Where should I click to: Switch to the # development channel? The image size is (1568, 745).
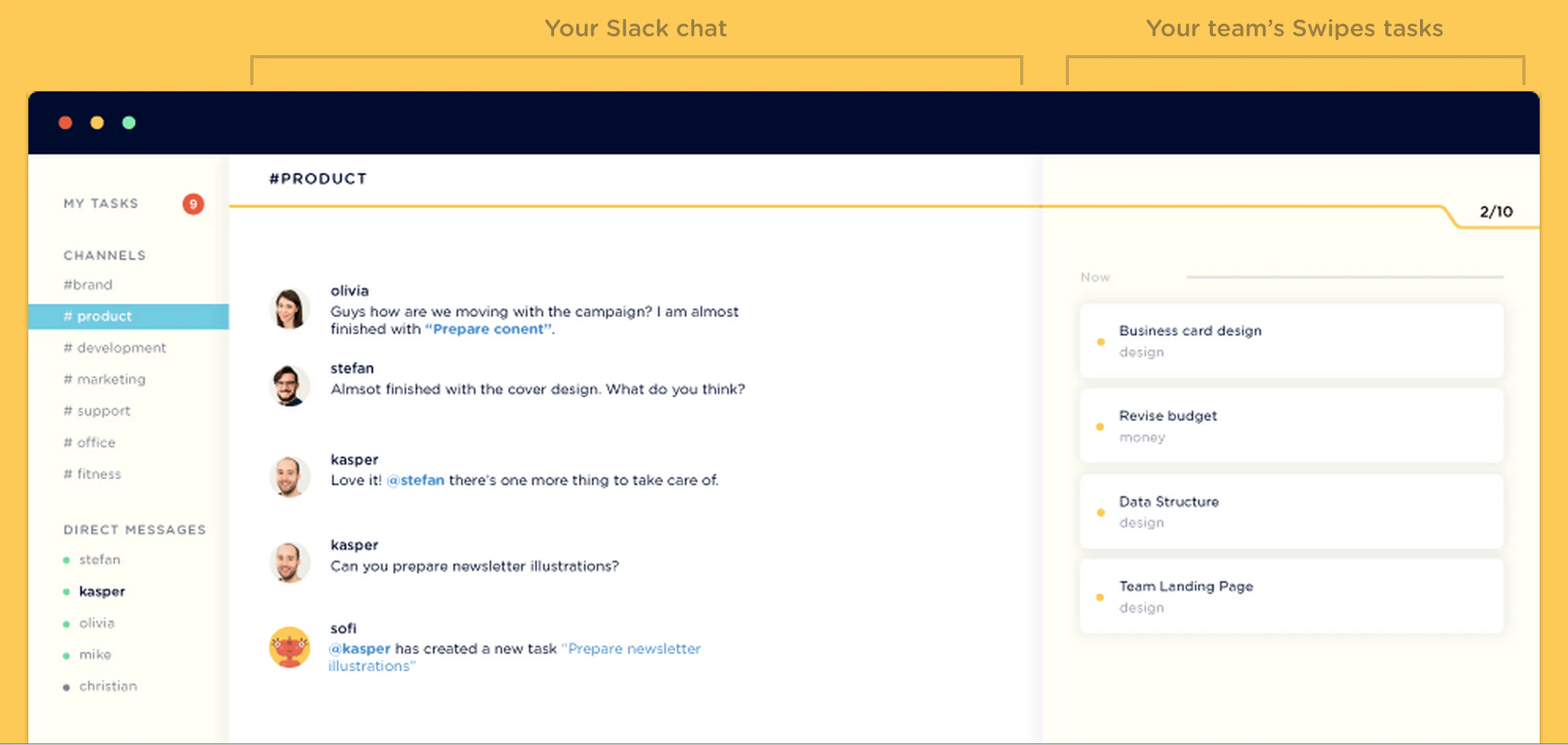point(115,347)
